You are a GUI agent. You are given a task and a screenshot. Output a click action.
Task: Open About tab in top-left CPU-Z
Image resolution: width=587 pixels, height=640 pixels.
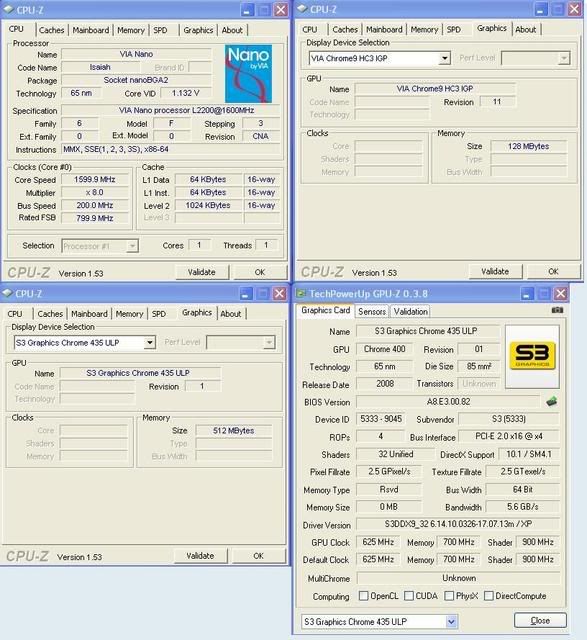point(232,30)
